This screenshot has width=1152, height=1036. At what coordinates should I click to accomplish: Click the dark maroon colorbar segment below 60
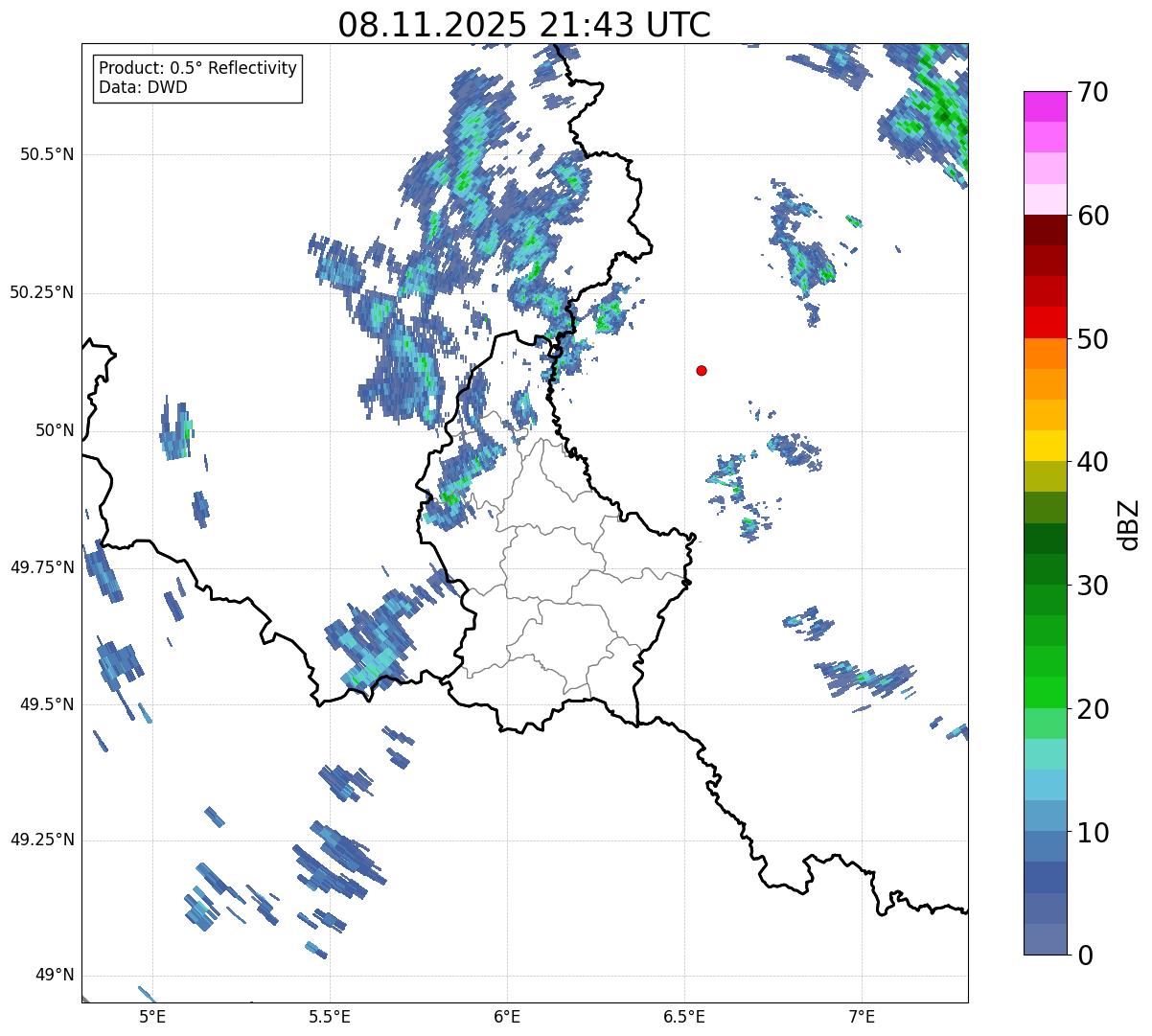[1044, 230]
